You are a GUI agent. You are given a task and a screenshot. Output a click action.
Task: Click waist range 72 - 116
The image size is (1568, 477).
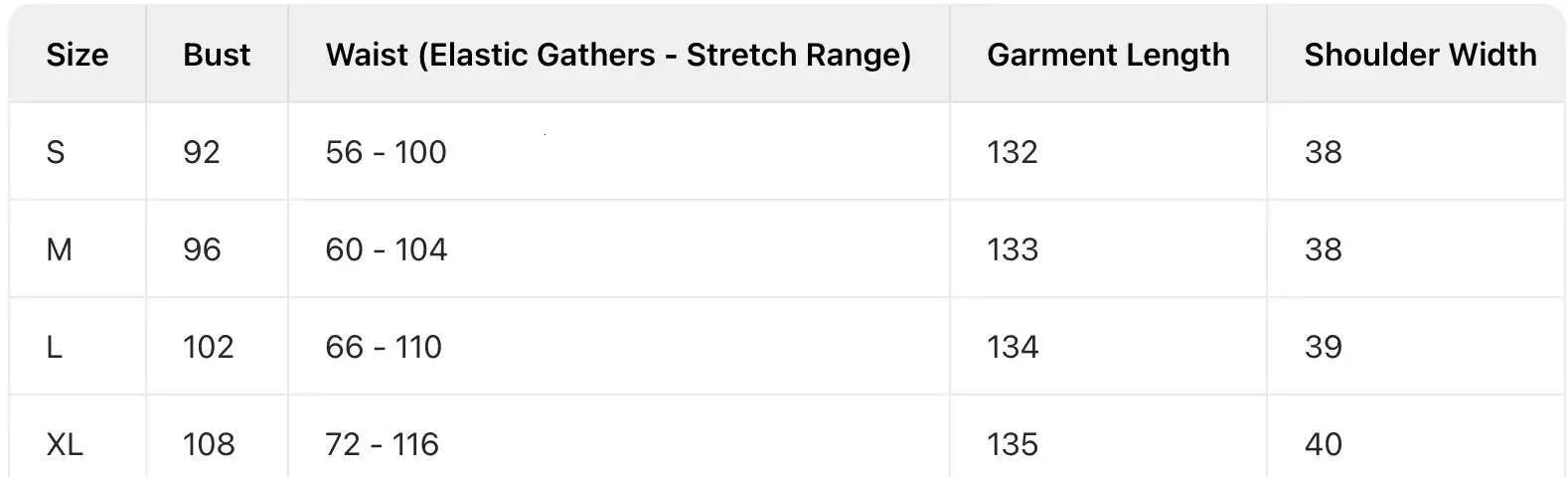[383, 444]
